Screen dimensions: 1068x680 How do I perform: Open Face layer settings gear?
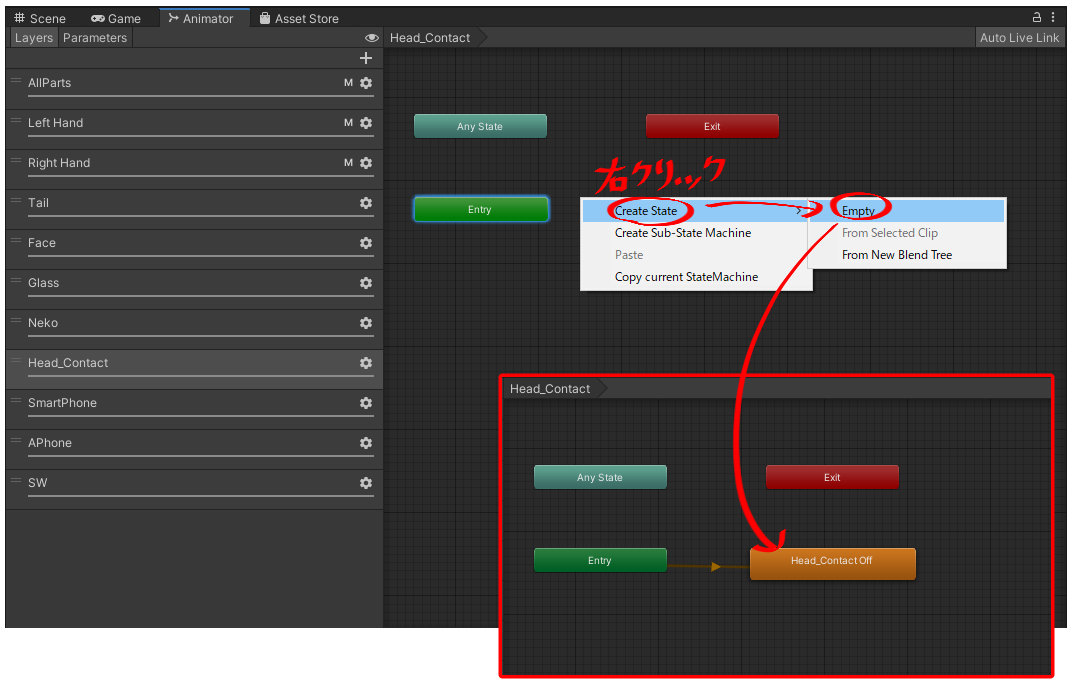(366, 243)
